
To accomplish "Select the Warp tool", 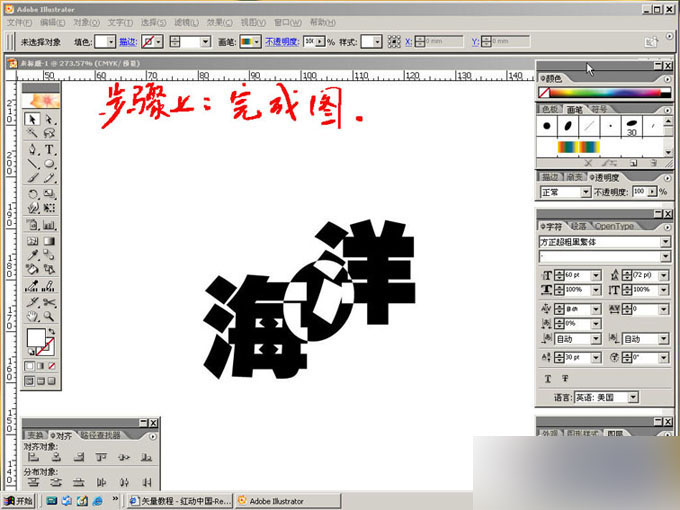I will click(x=33, y=208).
